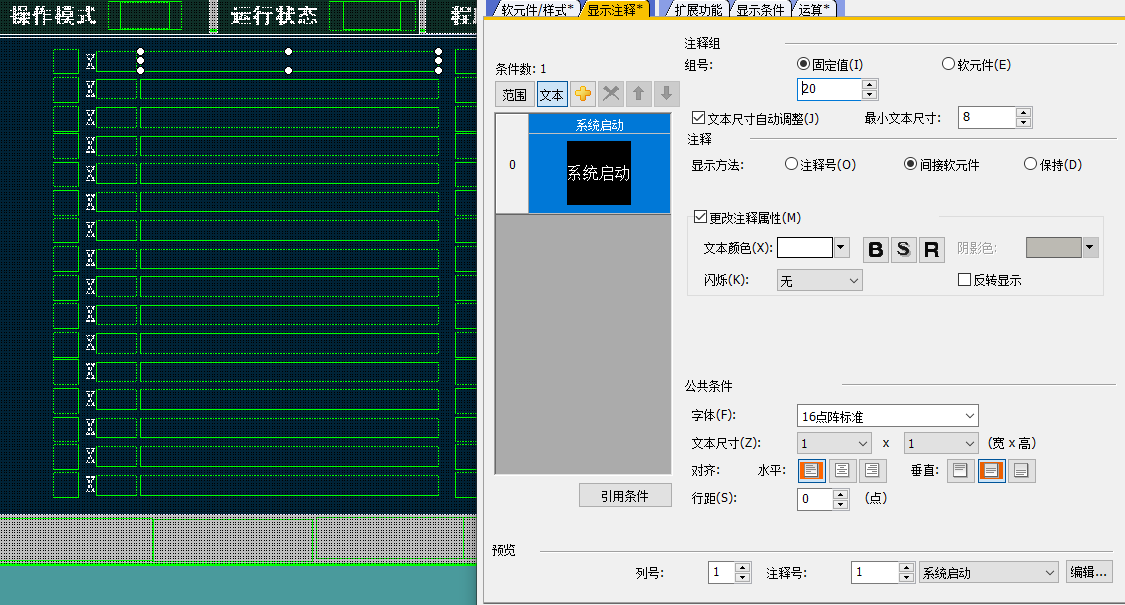The image size is (1125, 605).
Task: Toggle bold text style (B)
Action: 876,249
